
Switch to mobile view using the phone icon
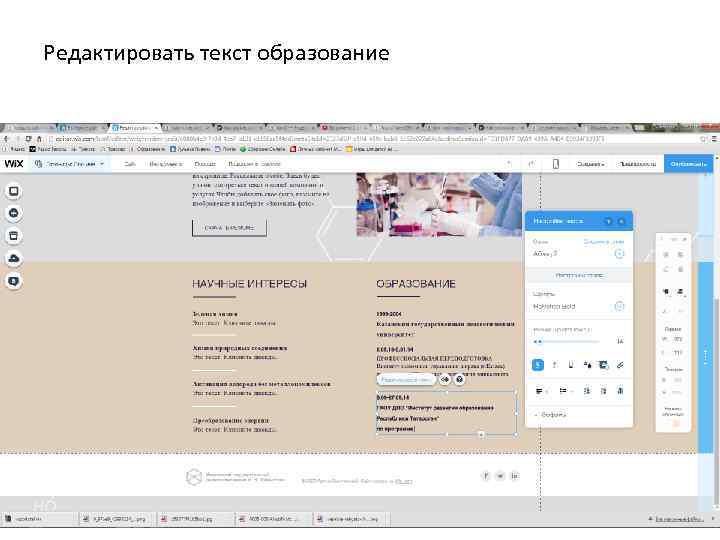coord(556,164)
